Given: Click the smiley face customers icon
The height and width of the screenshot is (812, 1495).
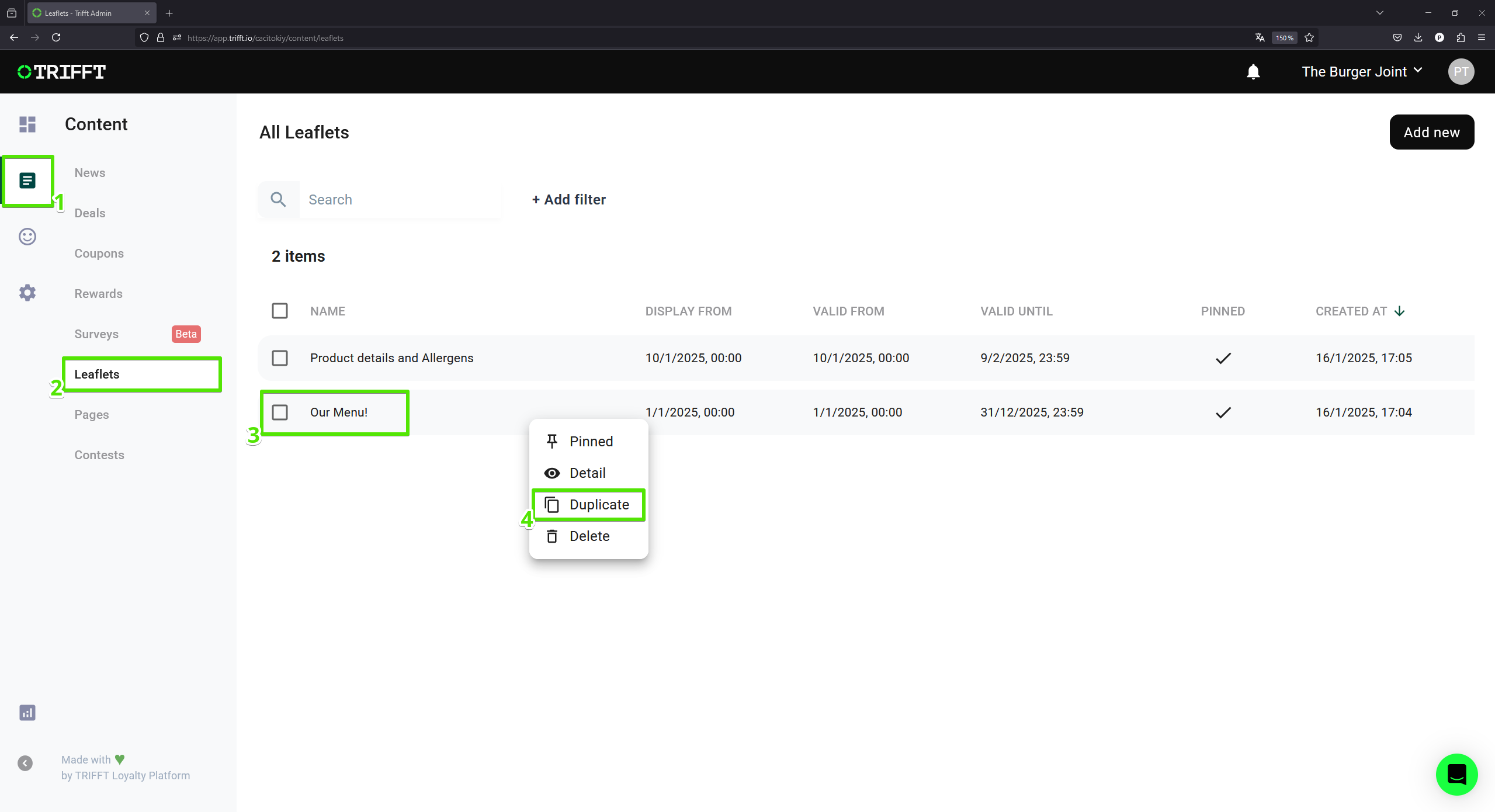Looking at the screenshot, I should (x=27, y=237).
